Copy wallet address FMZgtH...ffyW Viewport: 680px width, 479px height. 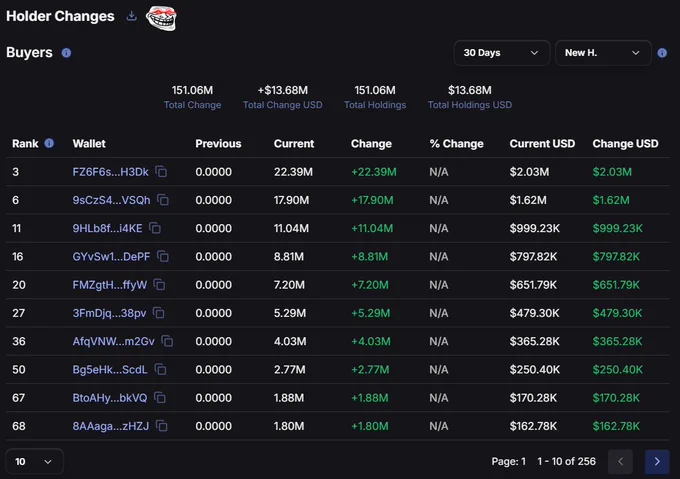(x=160, y=285)
